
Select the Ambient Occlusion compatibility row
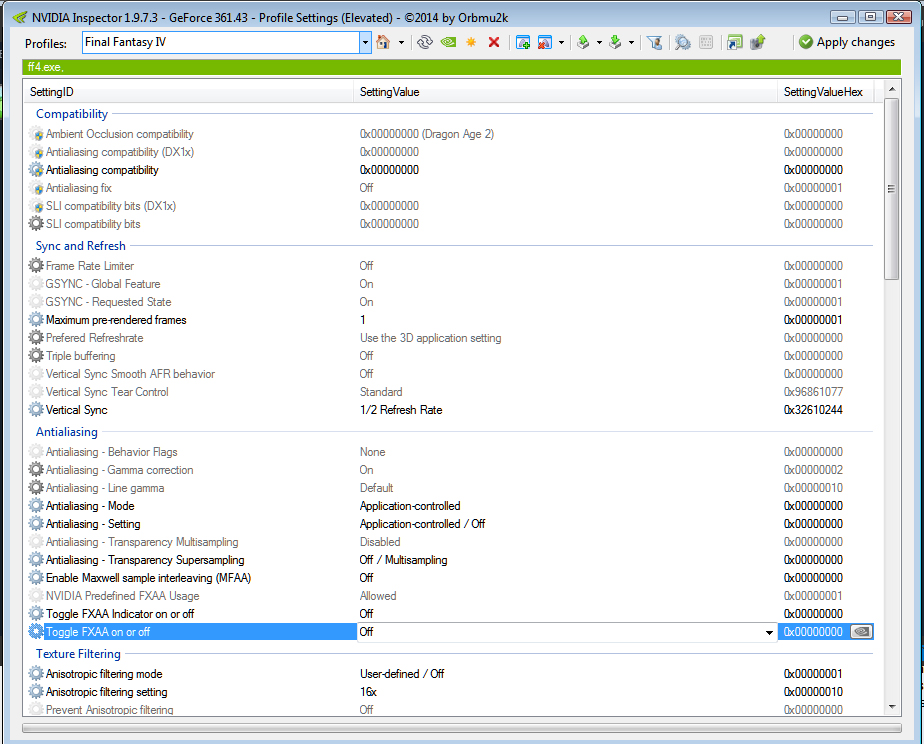pyautogui.click(x=450, y=134)
